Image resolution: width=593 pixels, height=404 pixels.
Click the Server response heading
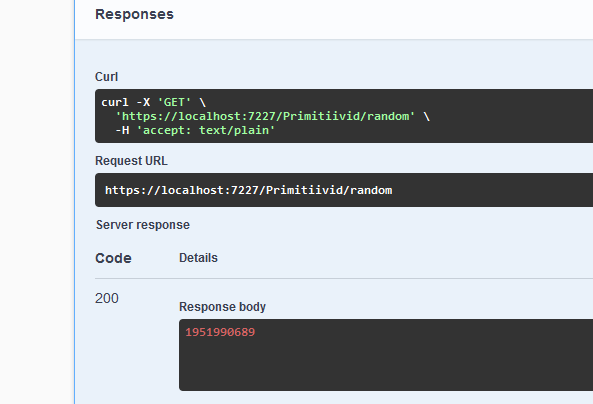click(143, 225)
